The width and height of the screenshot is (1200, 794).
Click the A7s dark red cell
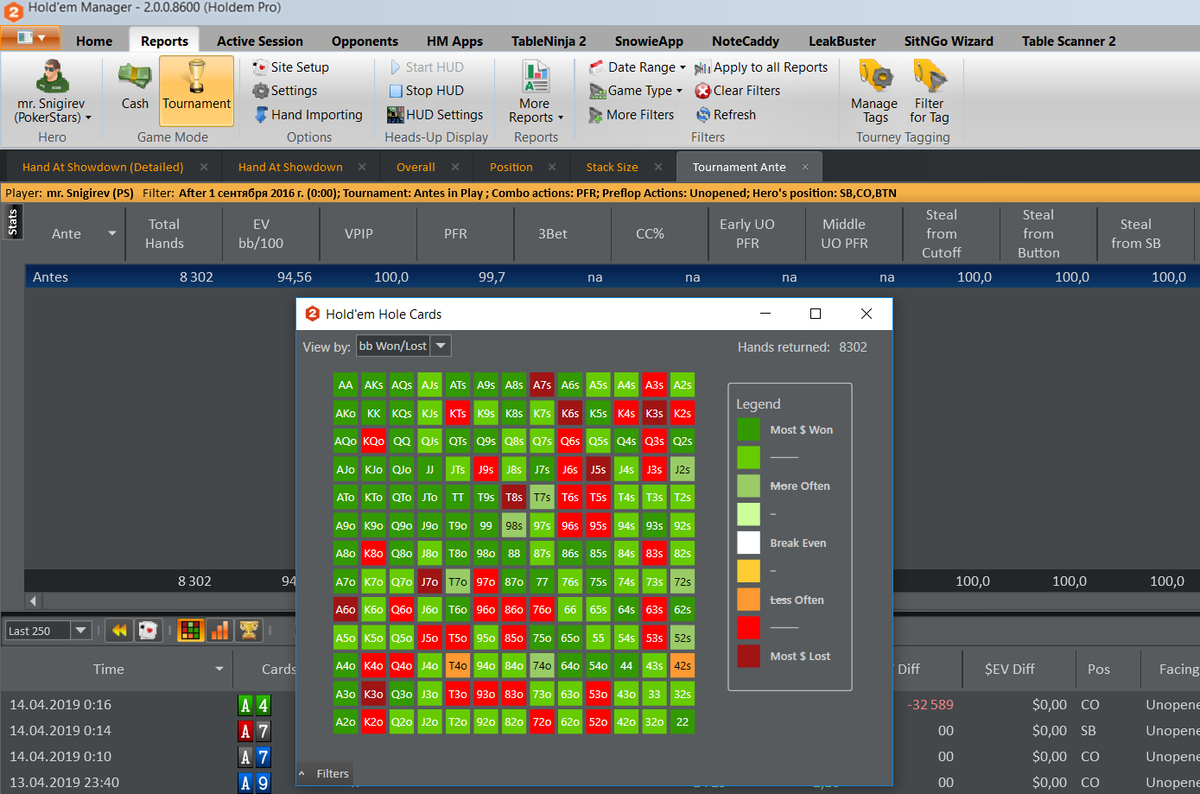[542, 385]
